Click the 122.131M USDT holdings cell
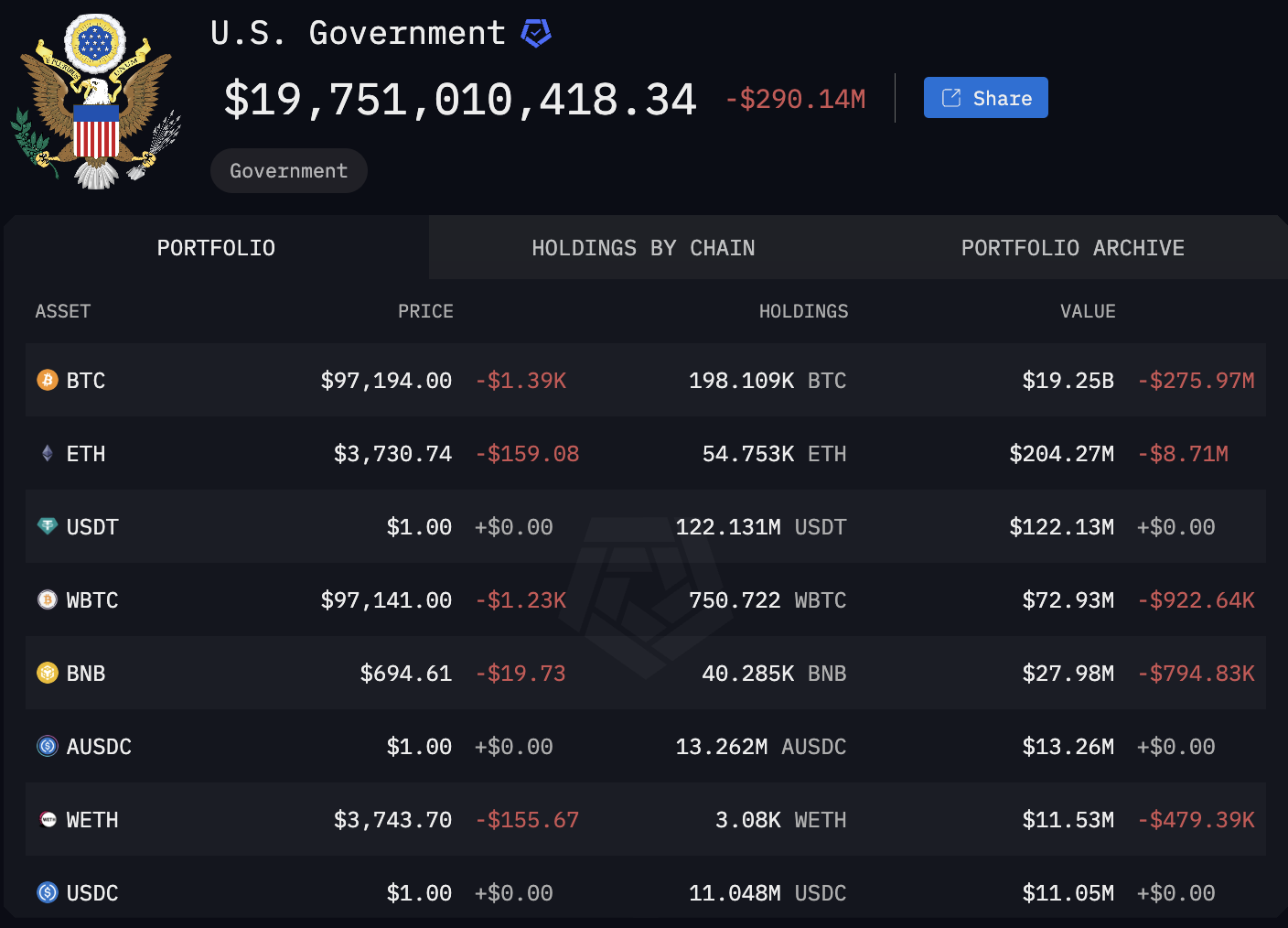Image resolution: width=1288 pixels, height=928 pixels. (x=761, y=527)
